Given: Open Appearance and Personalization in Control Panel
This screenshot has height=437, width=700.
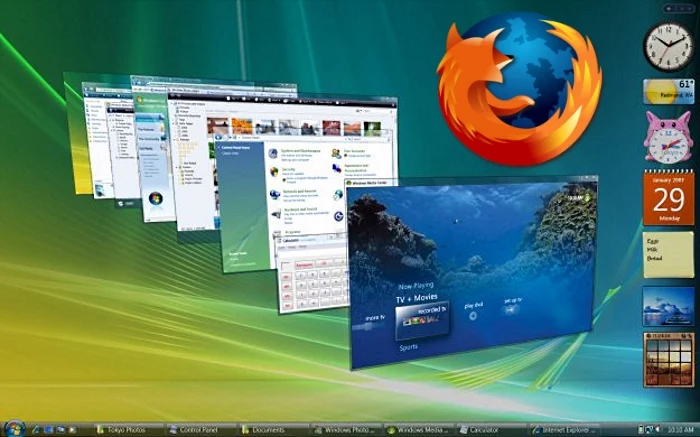Looking at the screenshot, I should (x=356, y=168).
